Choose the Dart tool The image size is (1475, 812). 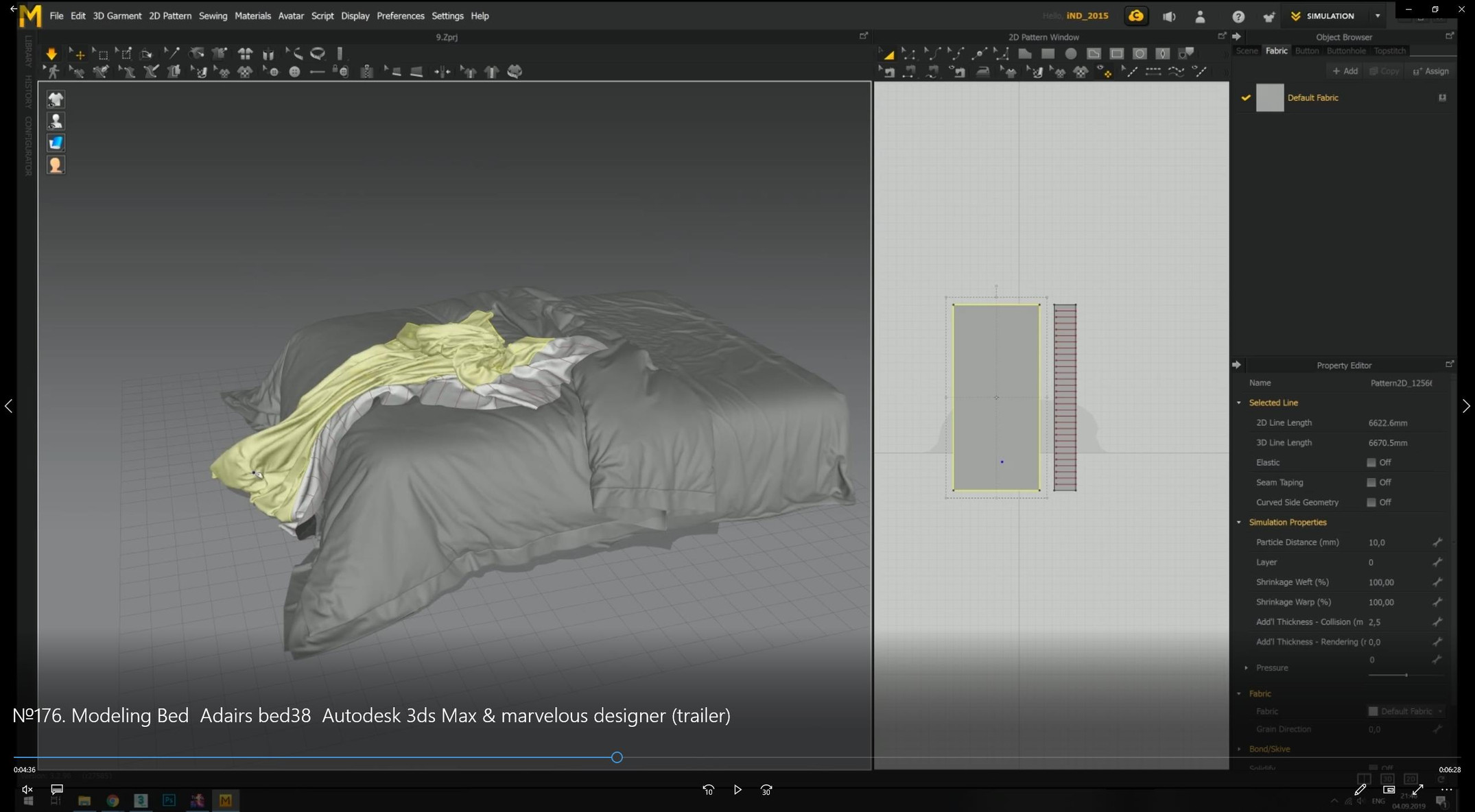(1163, 53)
